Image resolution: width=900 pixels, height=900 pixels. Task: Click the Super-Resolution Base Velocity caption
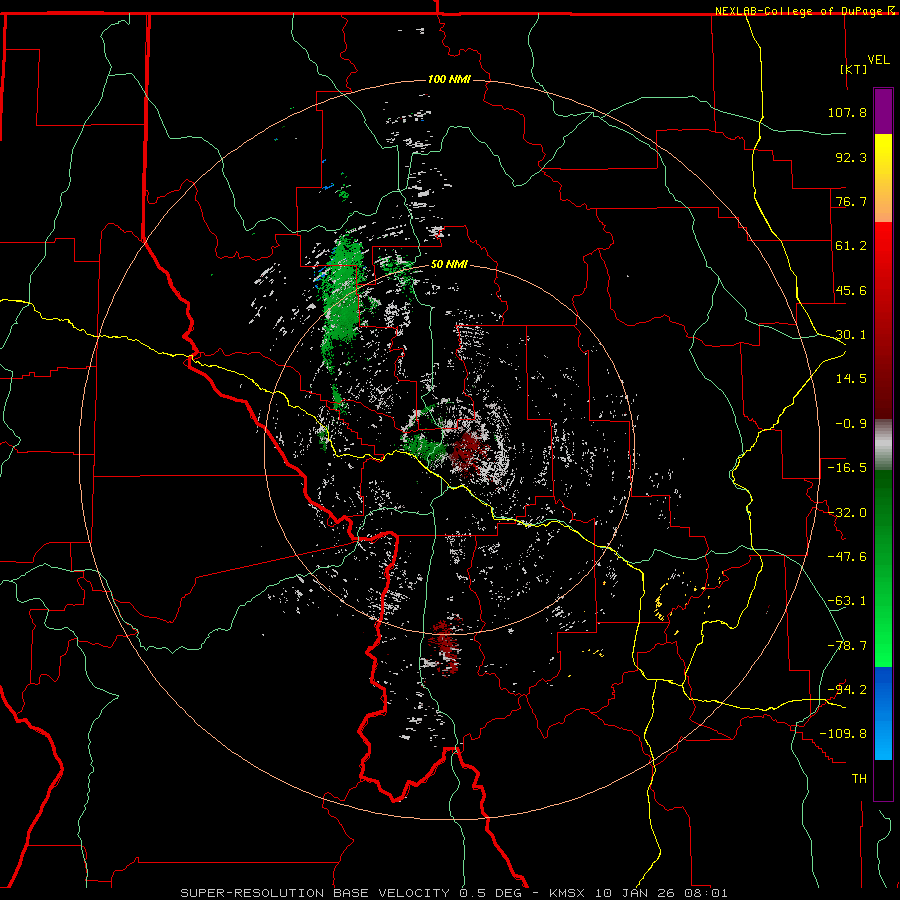click(x=453, y=893)
